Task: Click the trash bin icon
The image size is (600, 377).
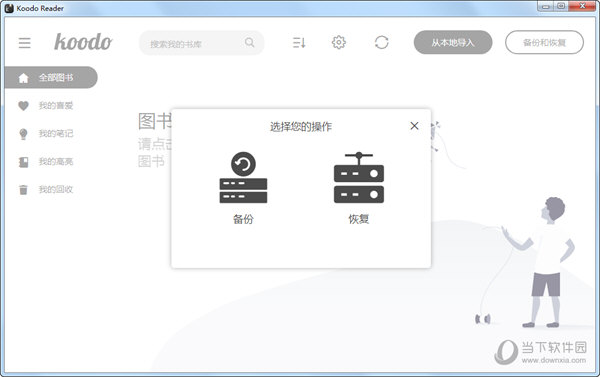Action: coord(23,190)
